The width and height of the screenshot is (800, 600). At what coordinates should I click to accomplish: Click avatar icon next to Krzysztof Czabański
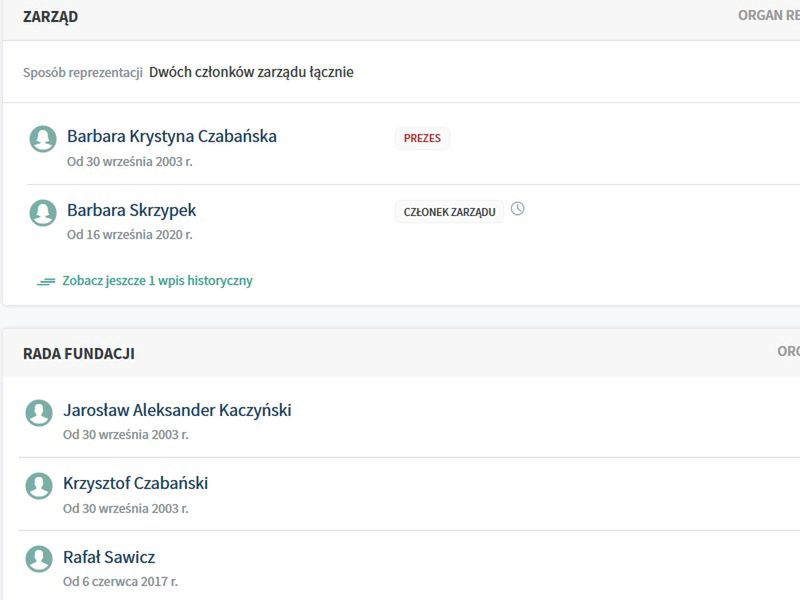(39, 486)
